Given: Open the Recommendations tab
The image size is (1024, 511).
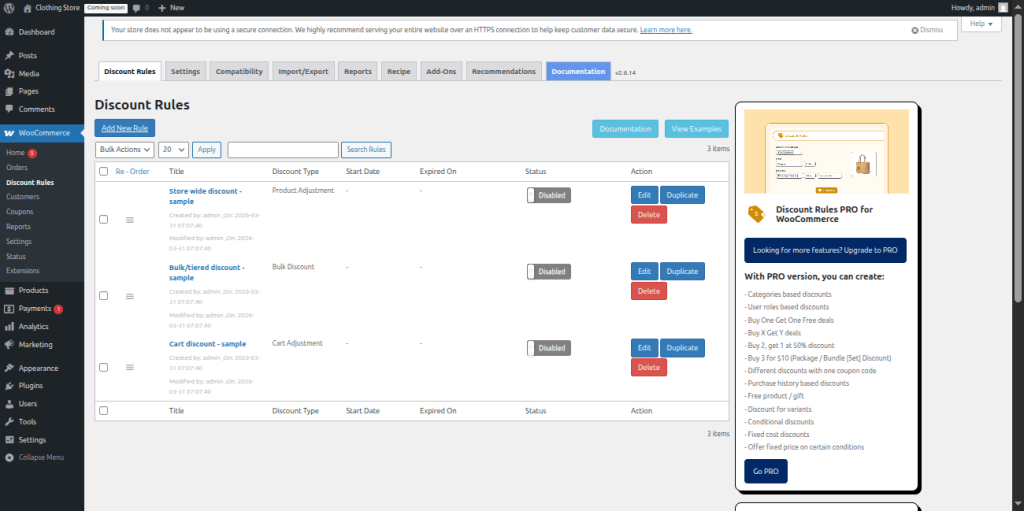Looking at the screenshot, I should click(504, 71).
